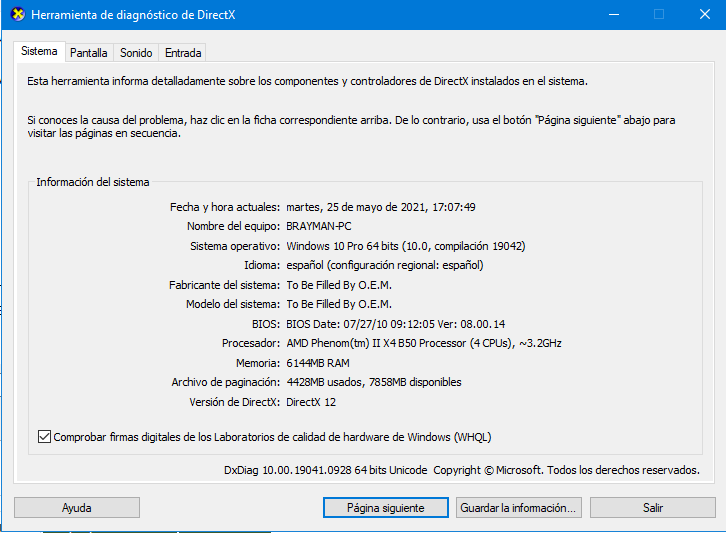The height and width of the screenshot is (533, 726).
Task: Exit with the Salir button
Action: click(x=653, y=508)
